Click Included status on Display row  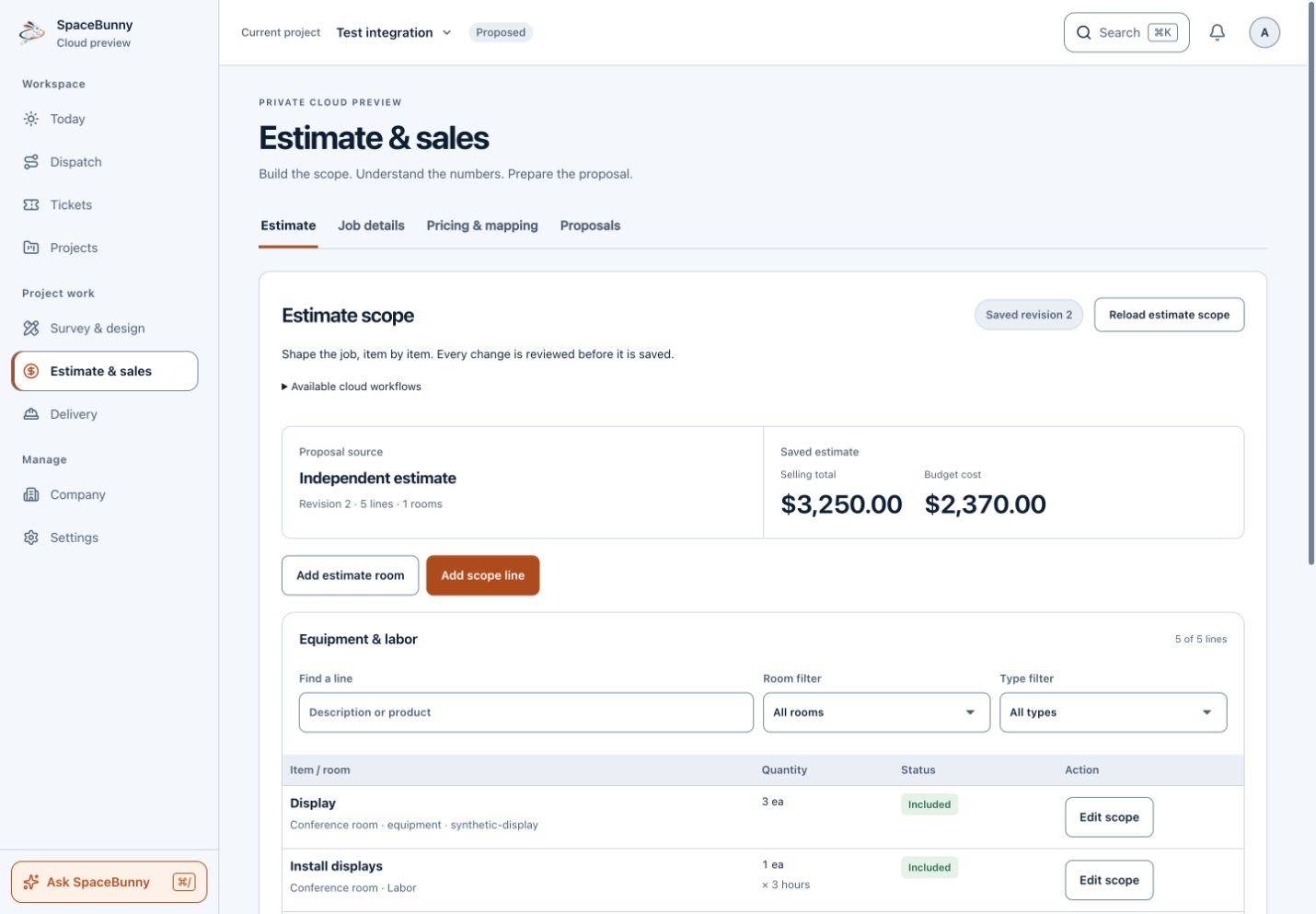click(x=929, y=804)
